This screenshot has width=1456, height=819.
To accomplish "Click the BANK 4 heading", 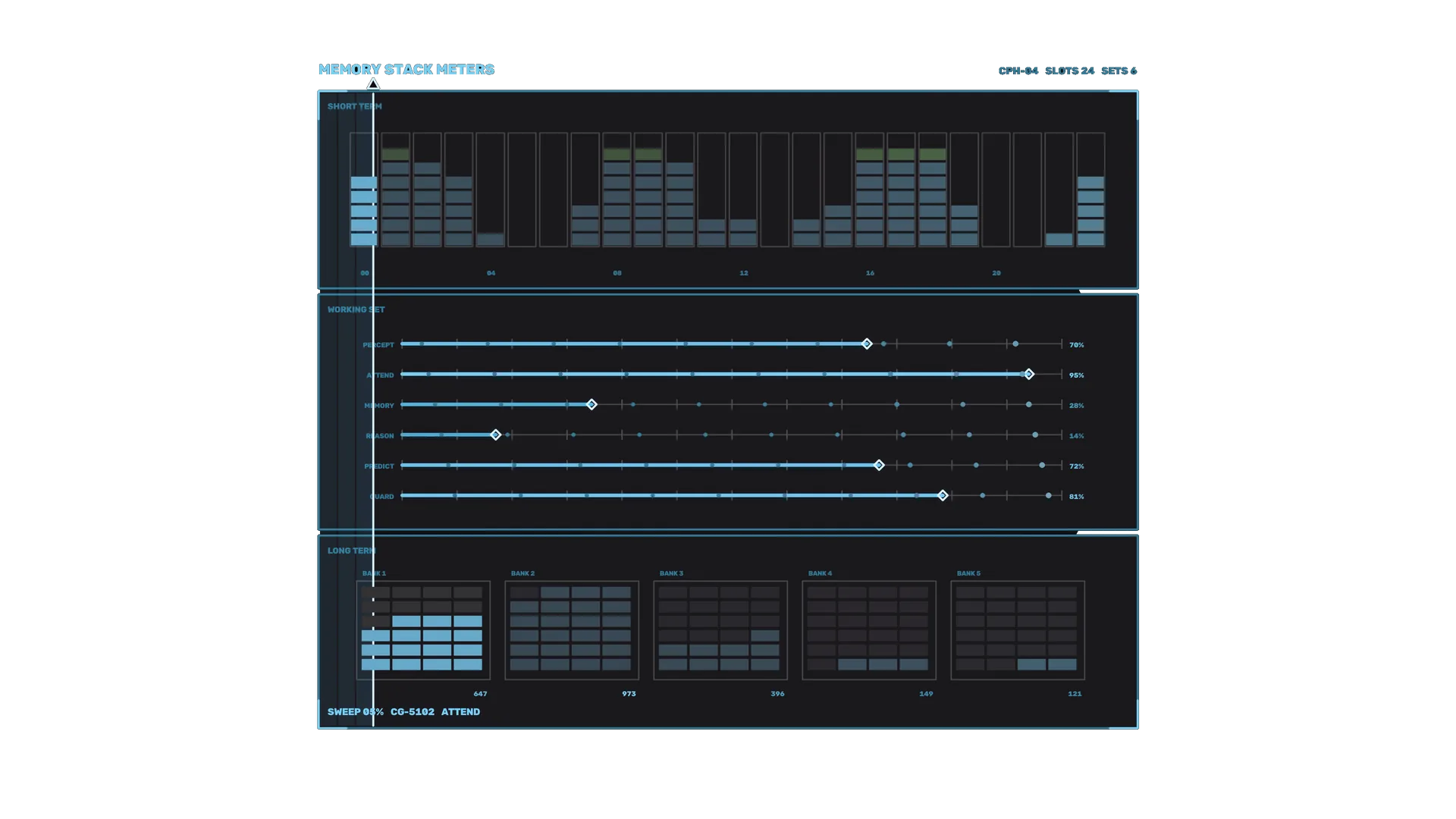I will pos(820,573).
